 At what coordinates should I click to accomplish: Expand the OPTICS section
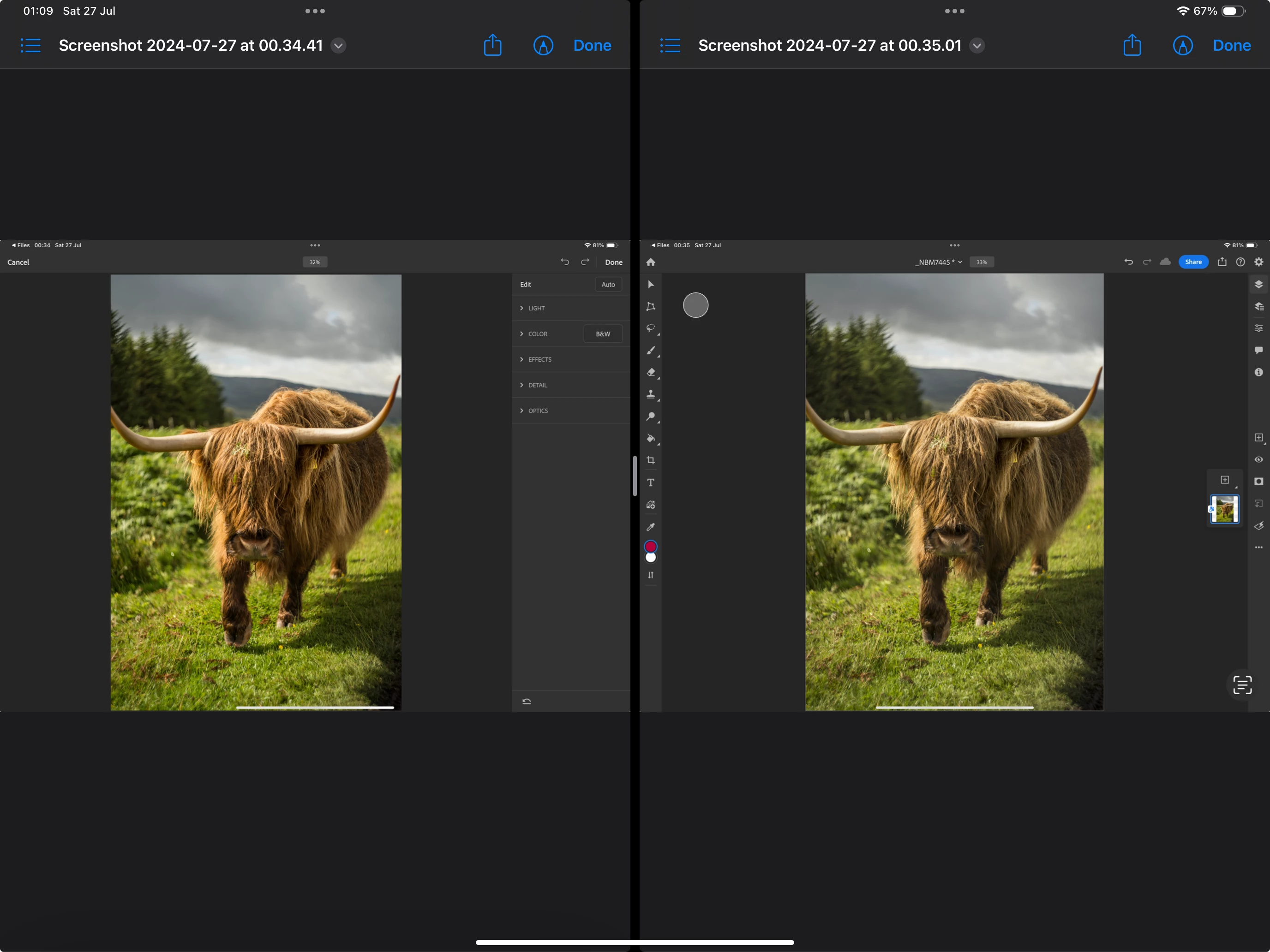click(x=537, y=411)
